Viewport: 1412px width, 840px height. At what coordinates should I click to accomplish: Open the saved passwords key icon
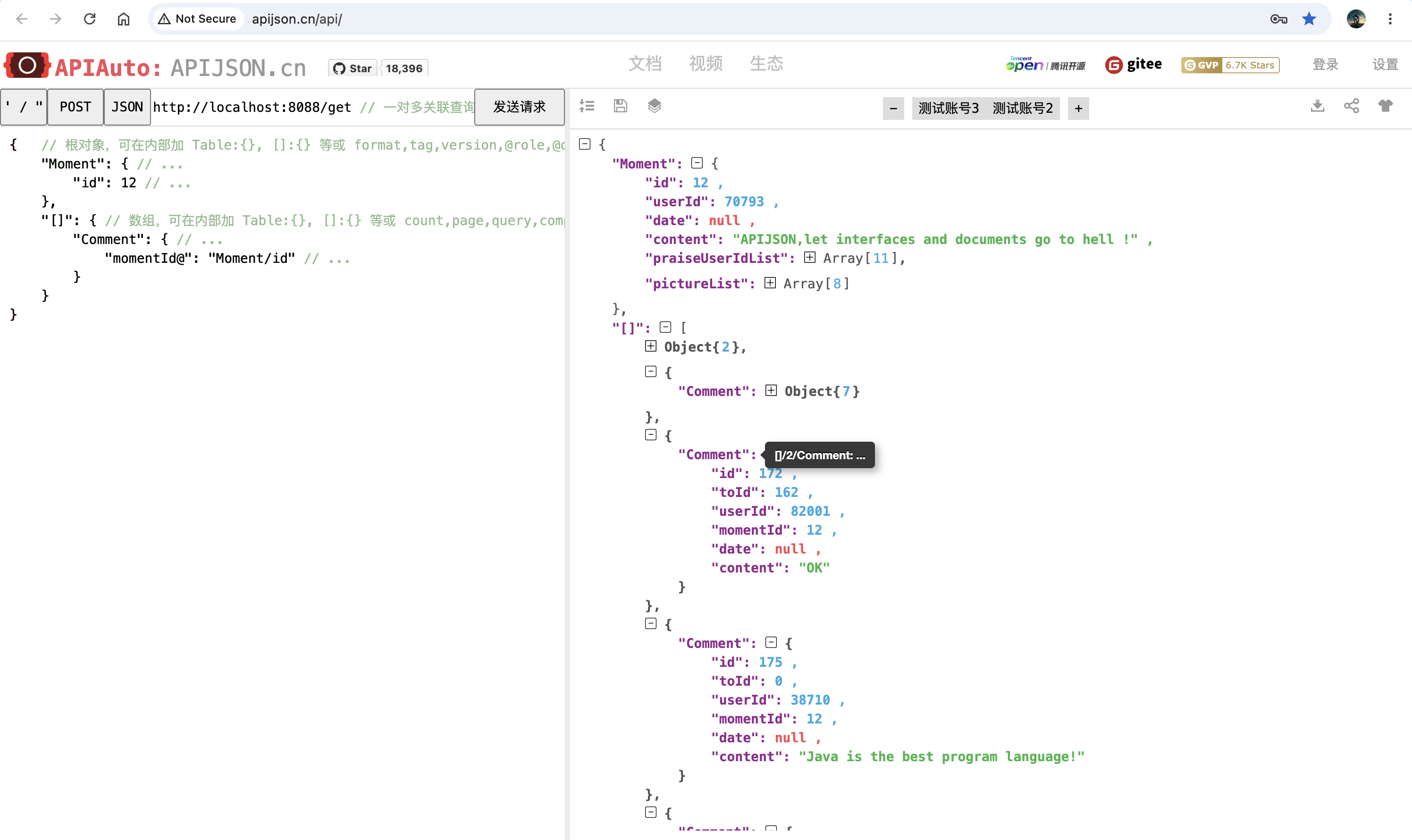tap(1279, 19)
